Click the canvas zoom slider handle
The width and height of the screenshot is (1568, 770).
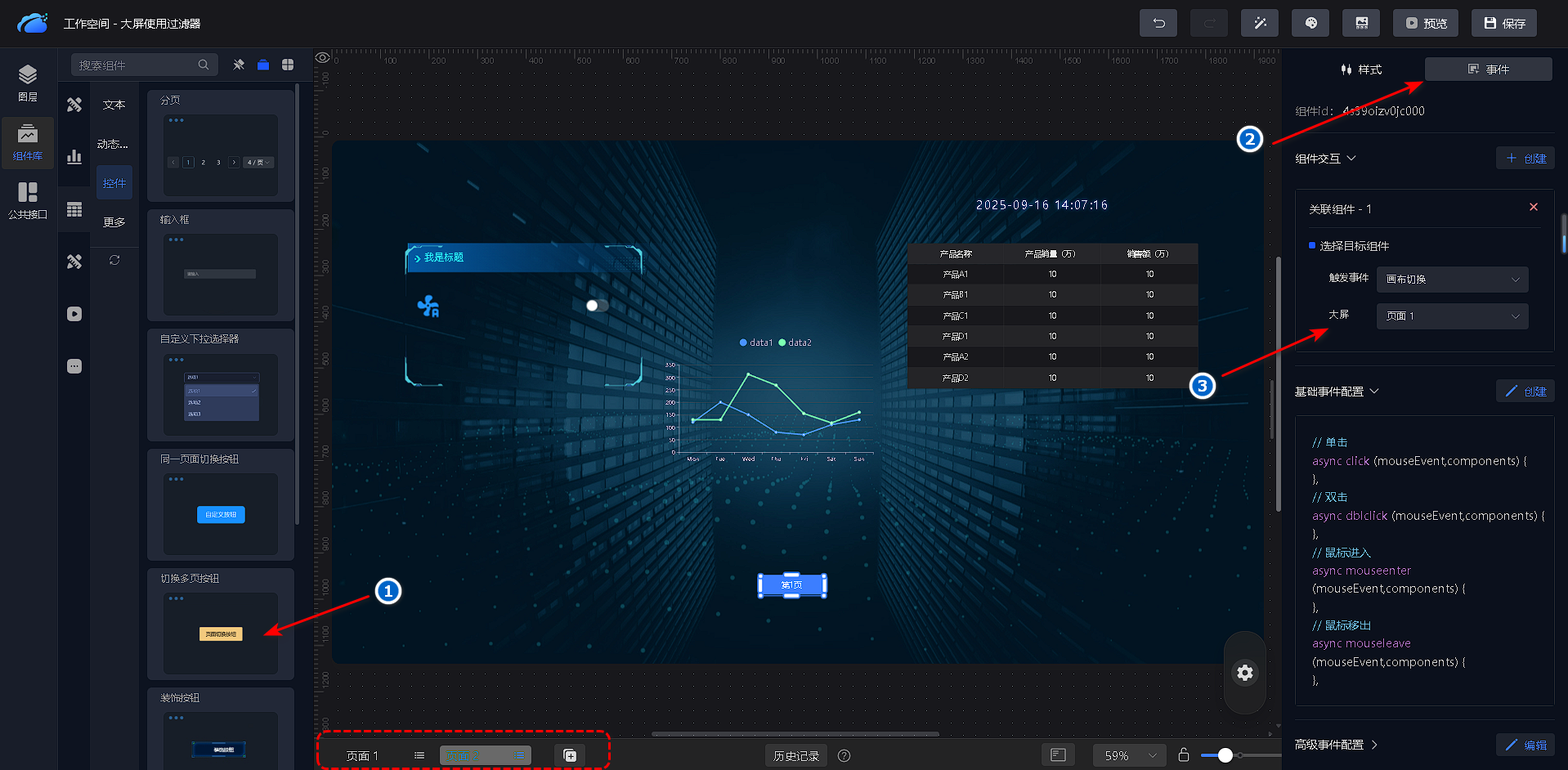click(x=1225, y=755)
